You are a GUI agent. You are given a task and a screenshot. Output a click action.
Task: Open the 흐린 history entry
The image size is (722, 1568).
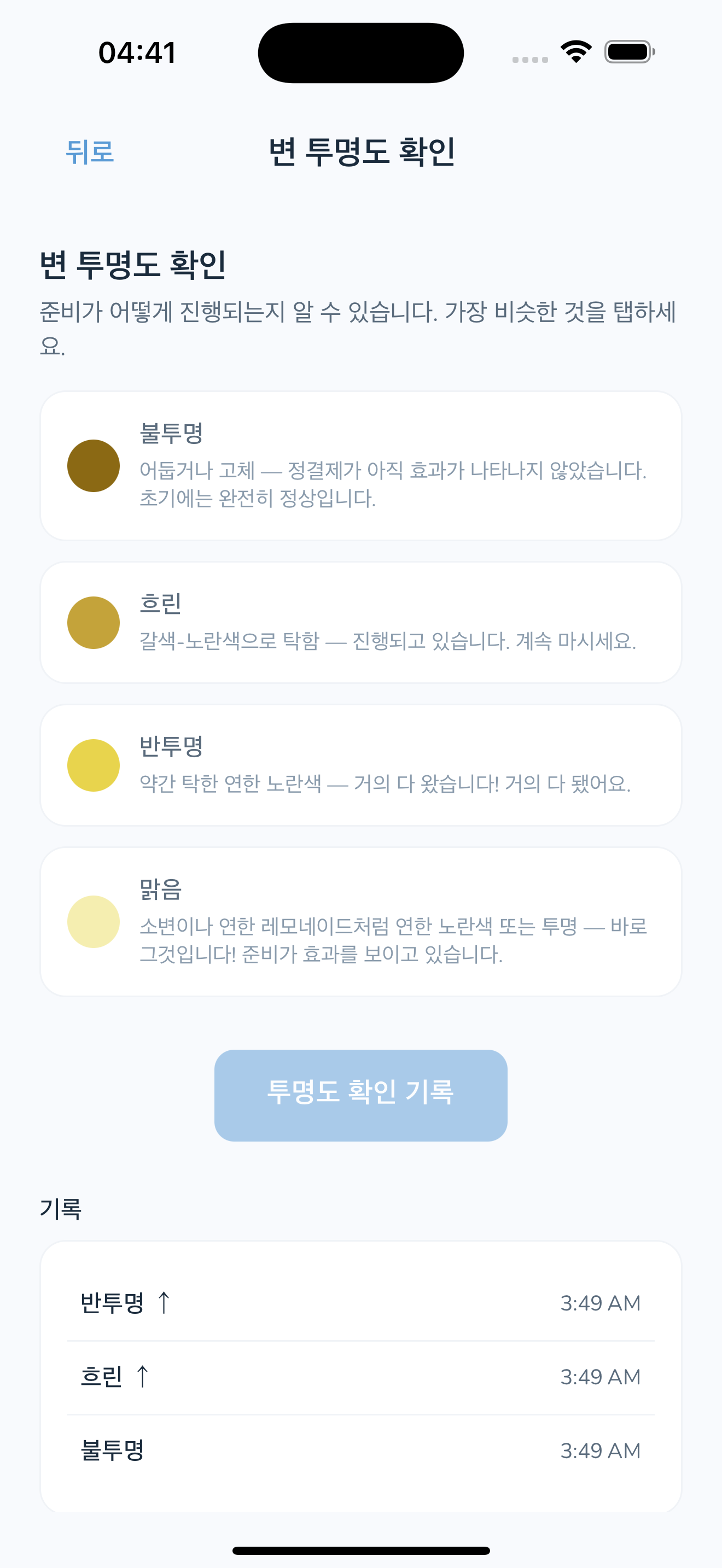coord(361,1377)
